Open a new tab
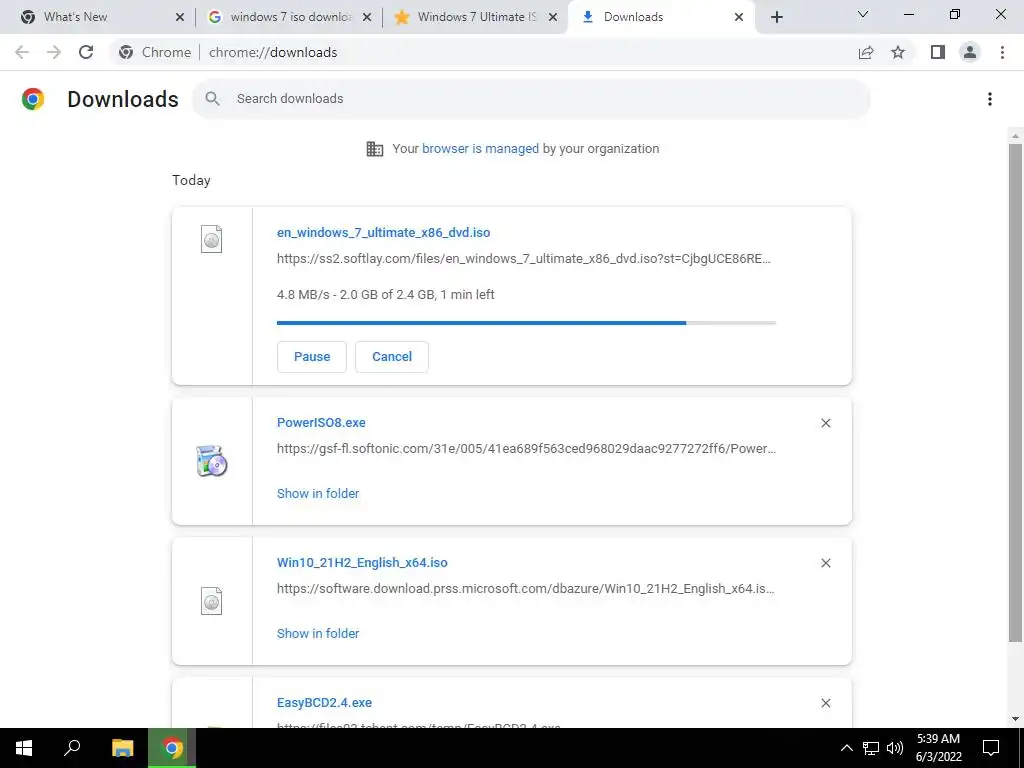 tap(776, 17)
